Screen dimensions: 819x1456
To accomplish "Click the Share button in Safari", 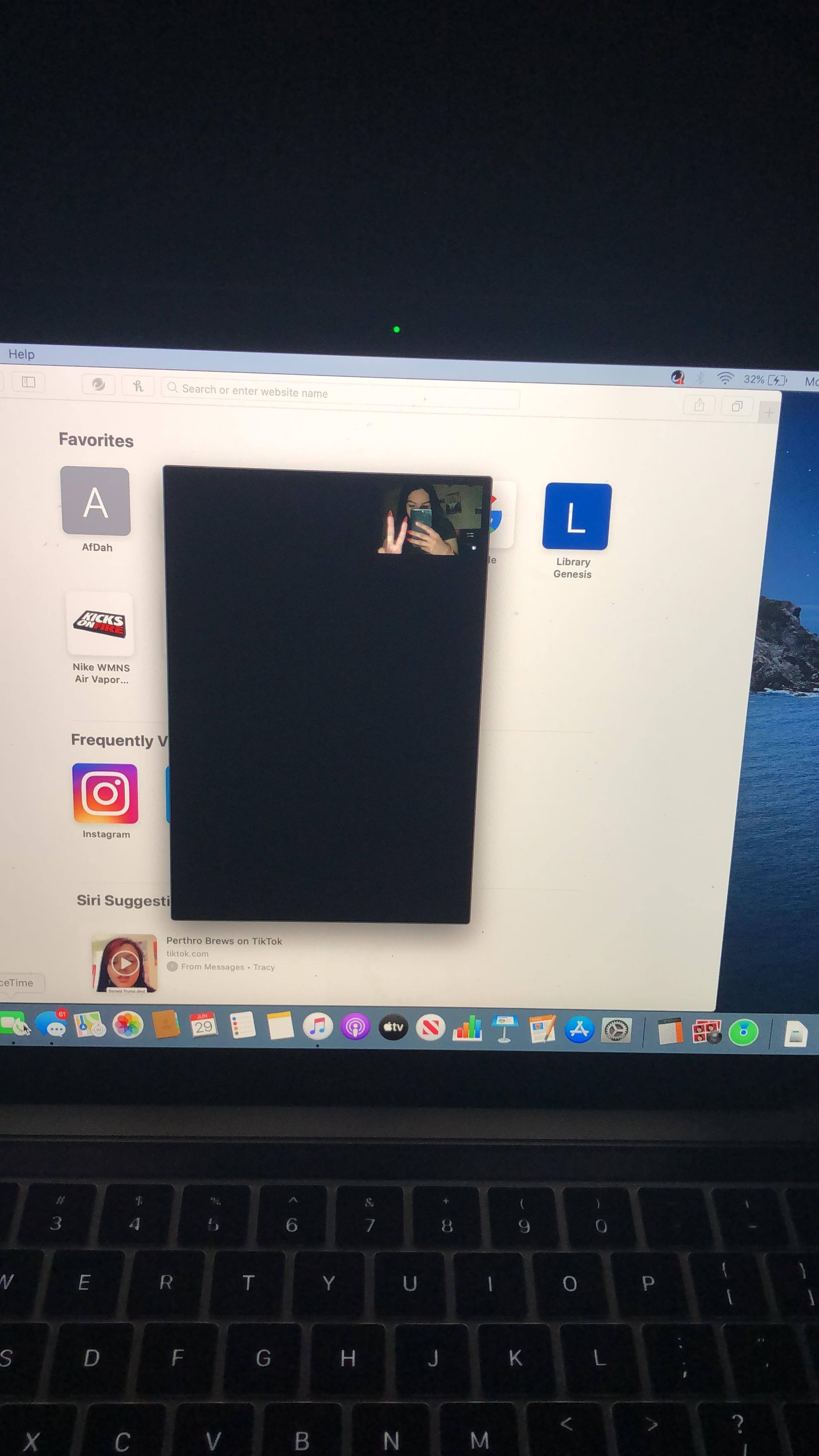I will [x=699, y=405].
